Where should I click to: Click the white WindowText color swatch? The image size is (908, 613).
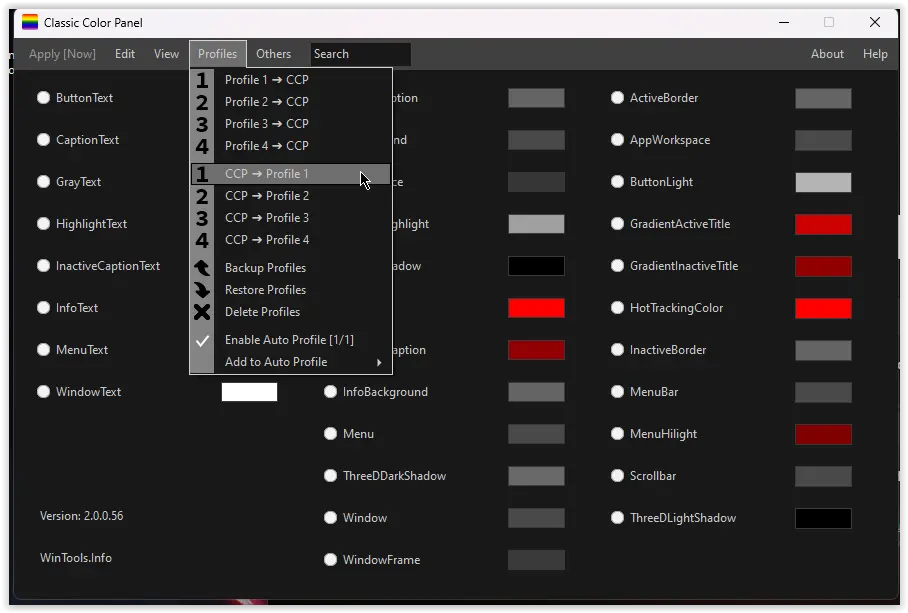[x=250, y=392]
